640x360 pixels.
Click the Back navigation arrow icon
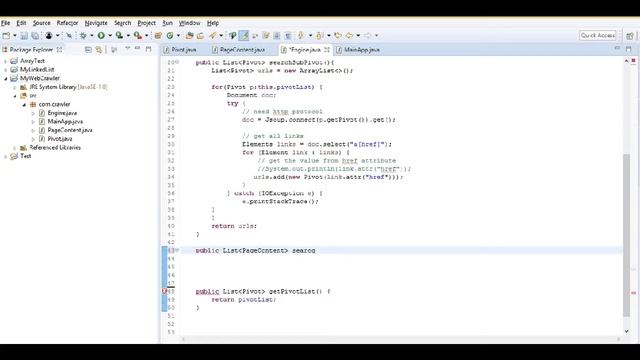pyautogui.click(x=349, y=36)
